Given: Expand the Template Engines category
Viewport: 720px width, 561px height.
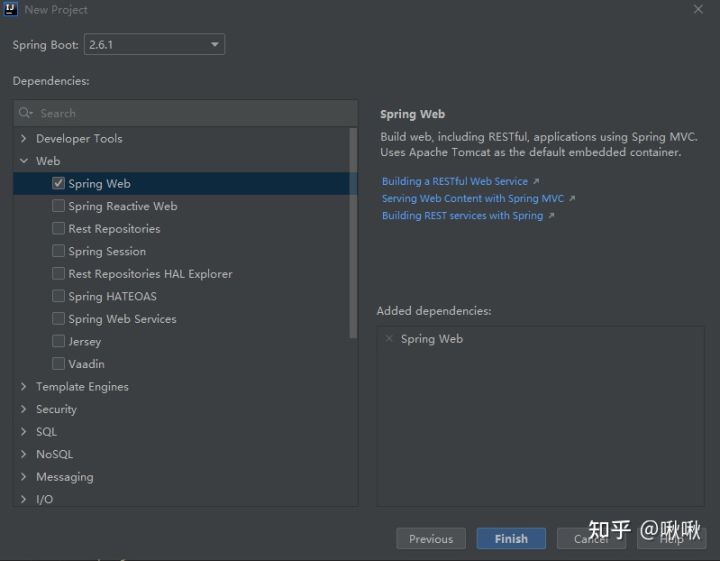Looking at the screenshot, I should tap(23, 387).
